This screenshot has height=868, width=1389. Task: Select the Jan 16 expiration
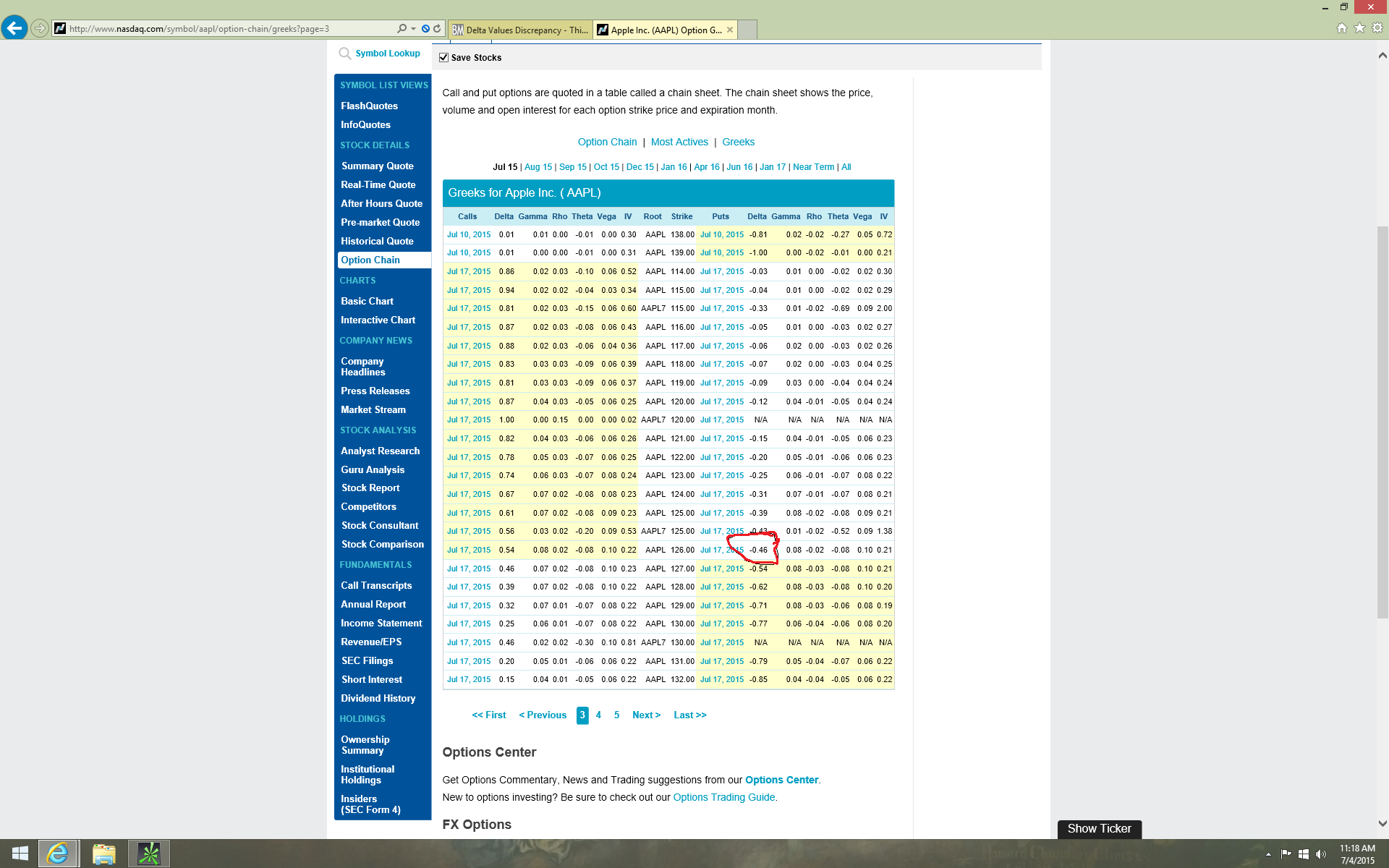click(x=674, y=167)
